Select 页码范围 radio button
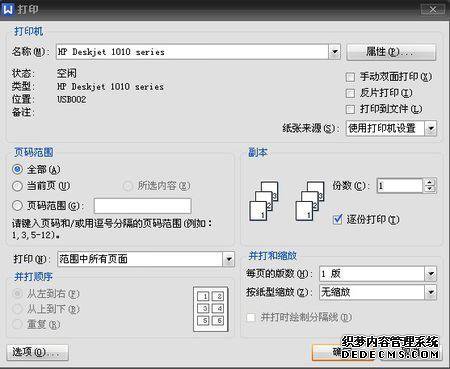This screenshot has height=369, width=450. [x=17, y=206]
